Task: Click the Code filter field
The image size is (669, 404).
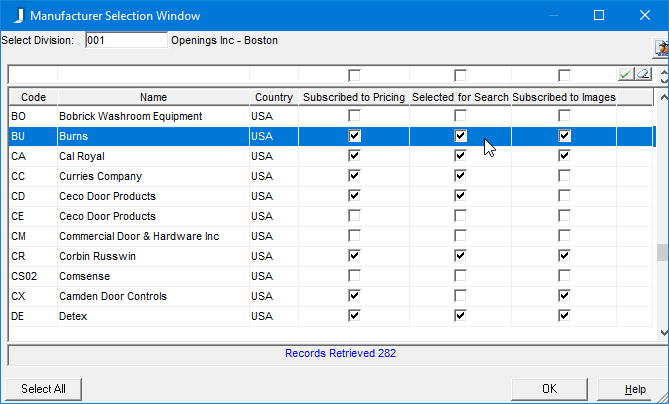Action: pyautogui.click(x=33, y=75)
